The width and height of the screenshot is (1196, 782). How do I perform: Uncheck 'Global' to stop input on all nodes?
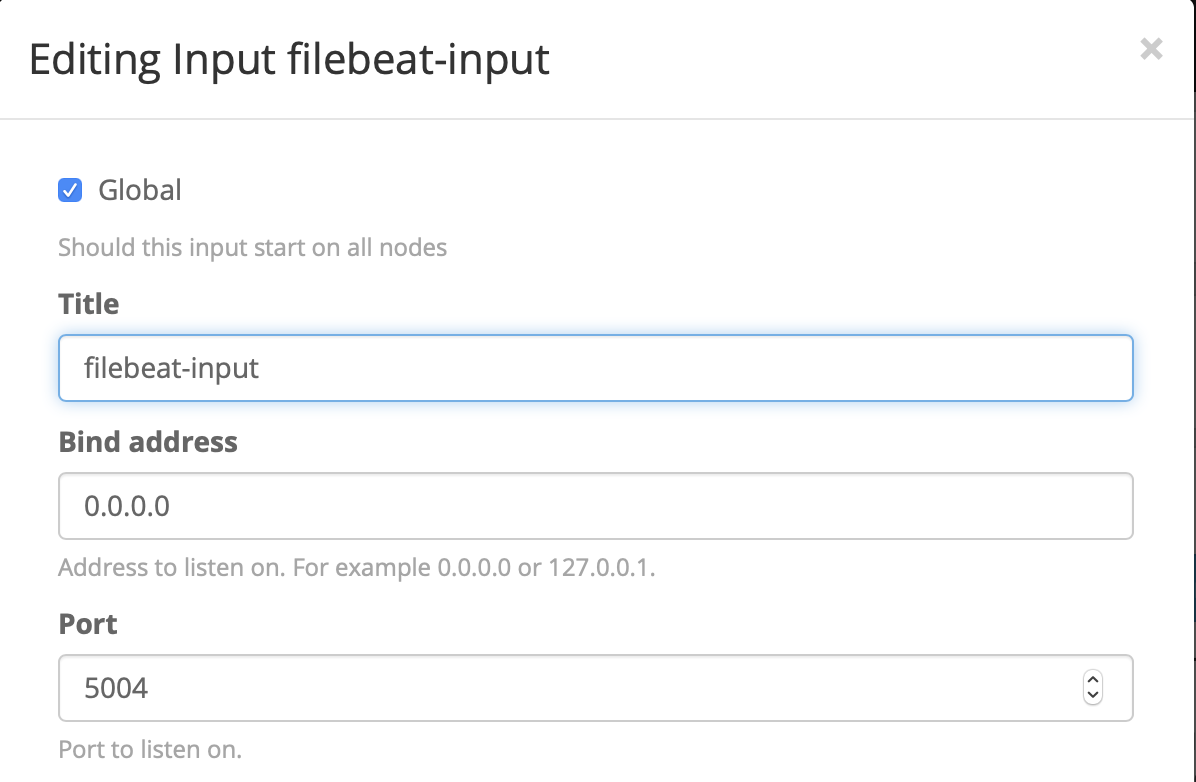[x=69, y=190]
